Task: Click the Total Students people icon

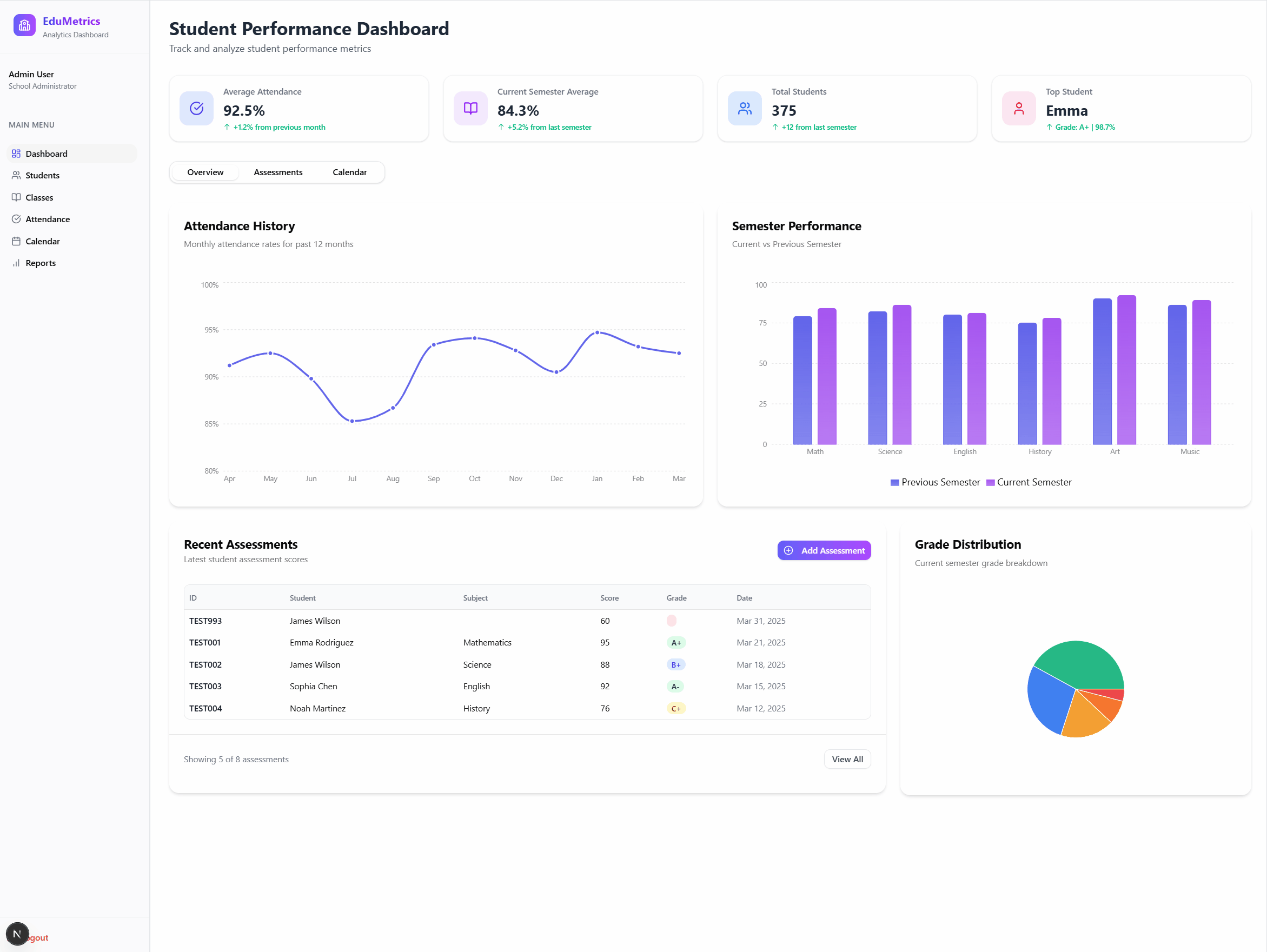Action: [745, 108]
